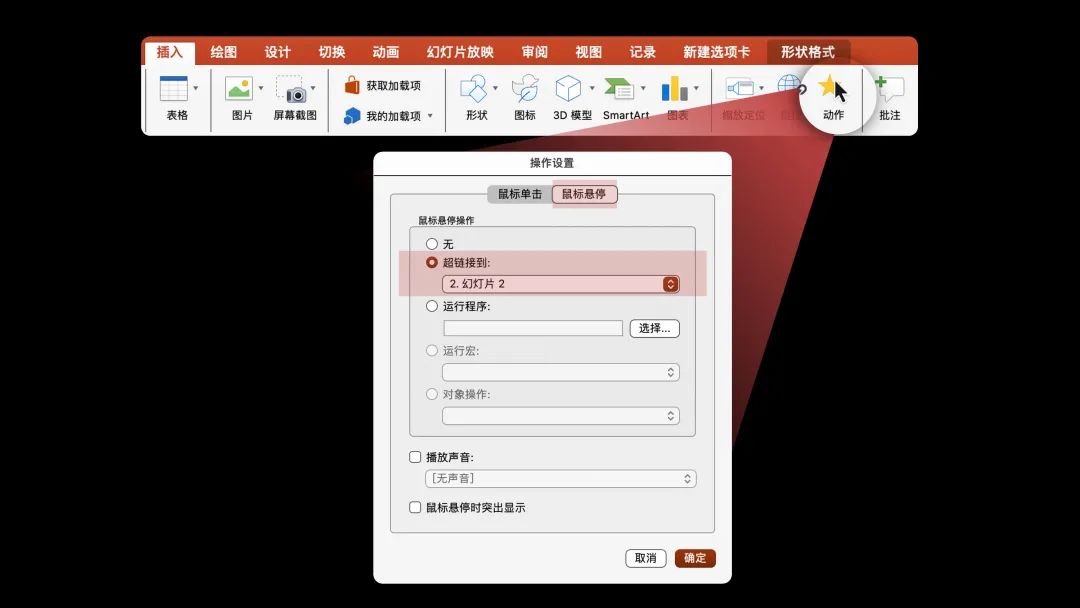This screenshot has height=608, width=1080.
Task: Click the 运行程序 text input field
Action: click(x=532, y=328)
